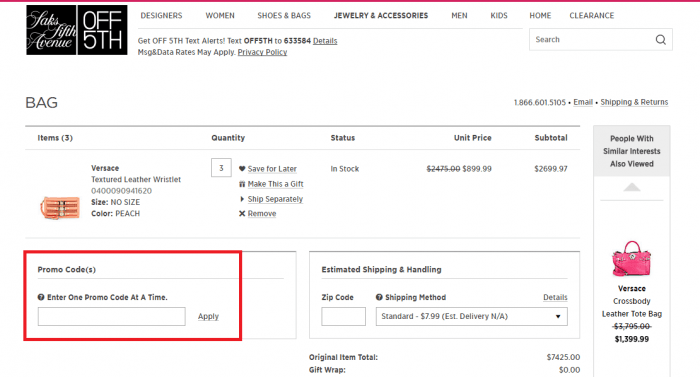The height and width of the screenshot is (377, 700).
Task: Click the Ship Separately link
Action: [275, 199]
